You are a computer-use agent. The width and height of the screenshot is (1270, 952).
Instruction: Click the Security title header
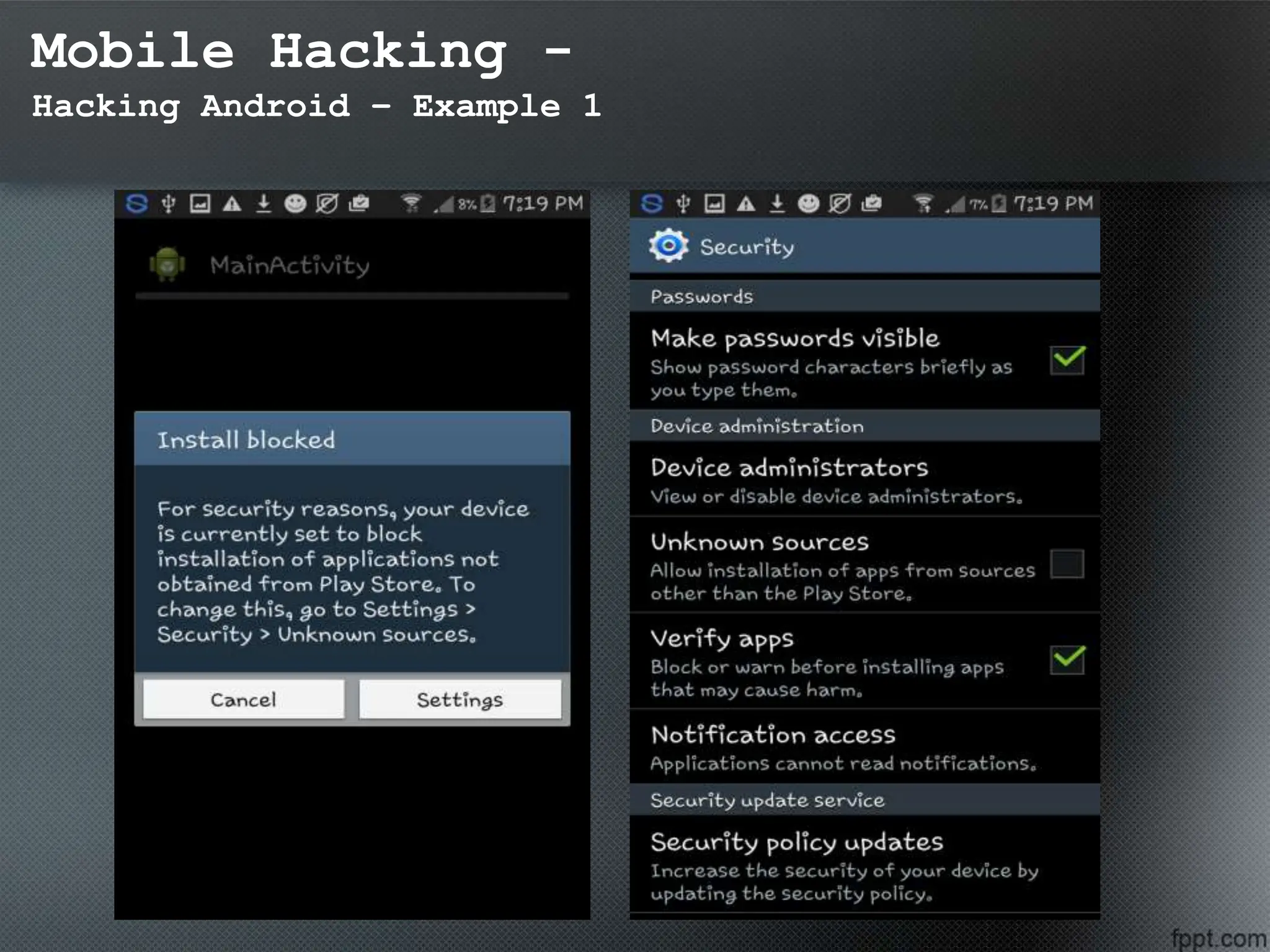[x=747, y=247]
